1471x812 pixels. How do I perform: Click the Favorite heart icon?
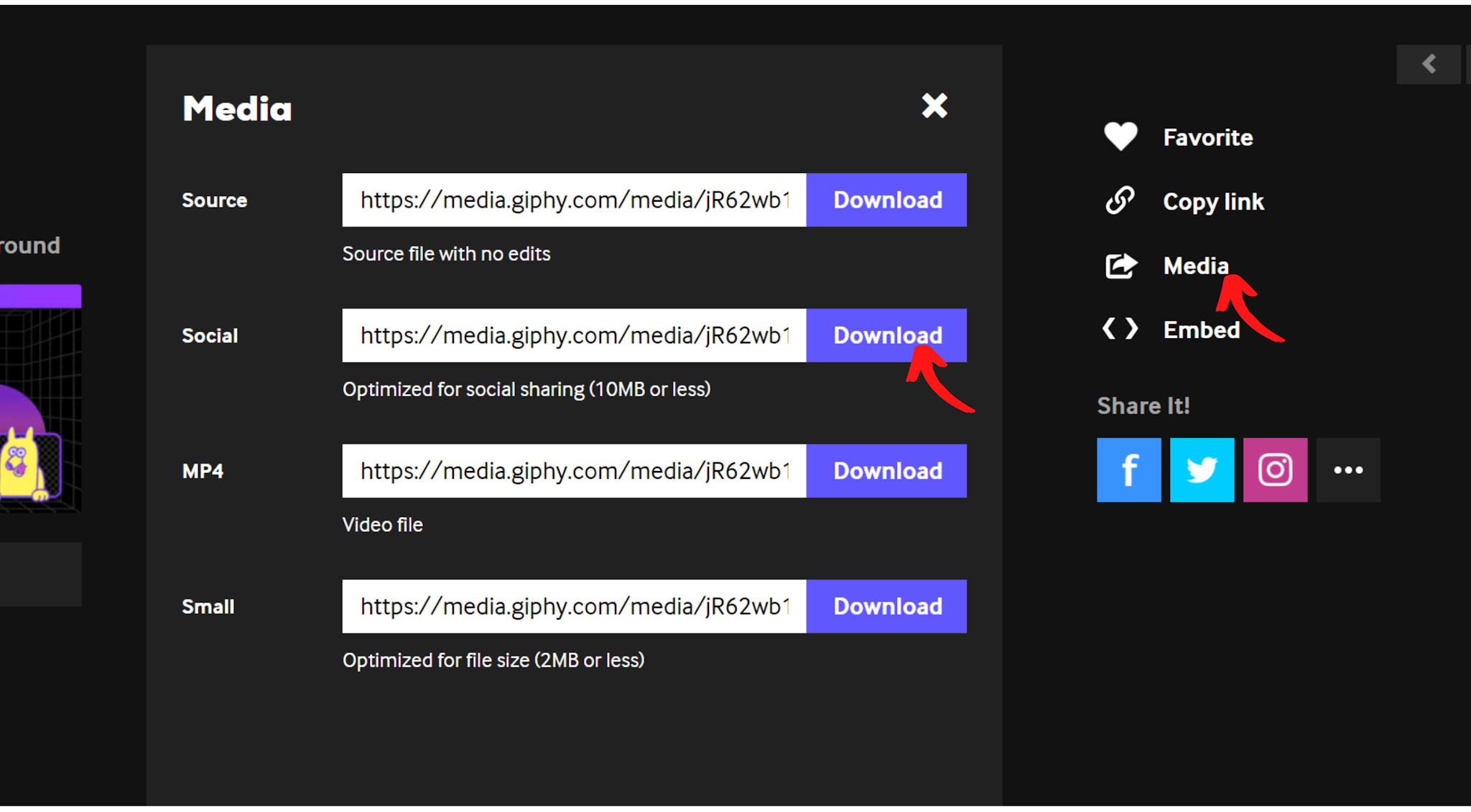1120,136
